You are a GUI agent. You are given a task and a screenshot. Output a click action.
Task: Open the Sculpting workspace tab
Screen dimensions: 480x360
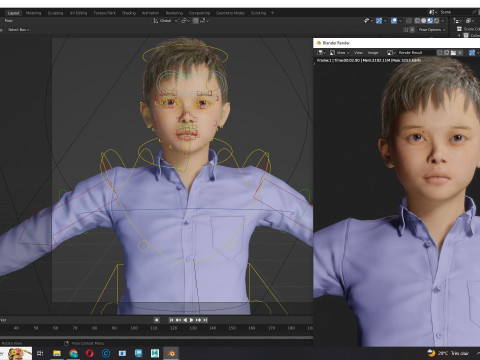pos(55,13)
